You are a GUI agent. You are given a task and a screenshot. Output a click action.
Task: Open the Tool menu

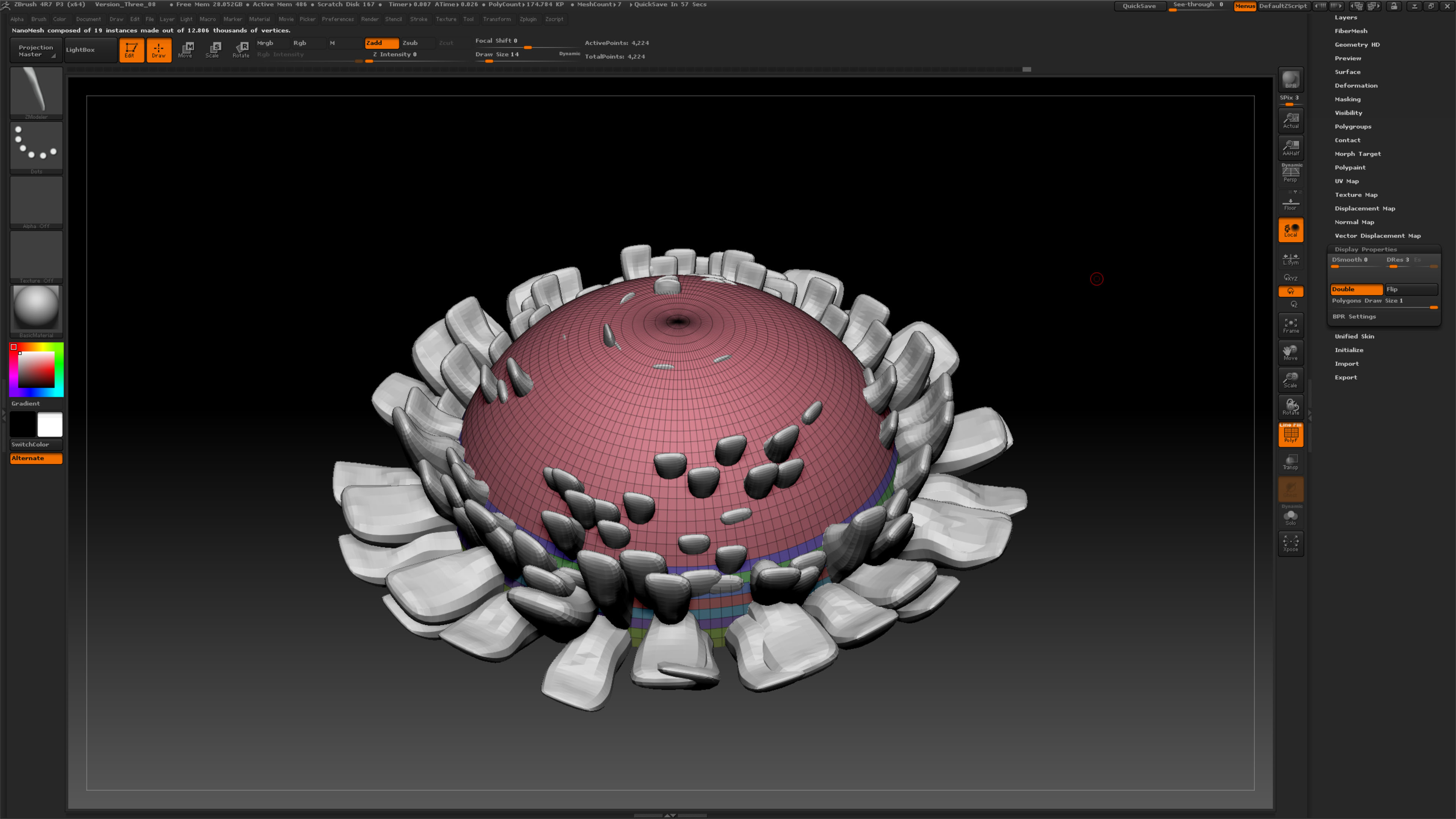tap(468, 19)
